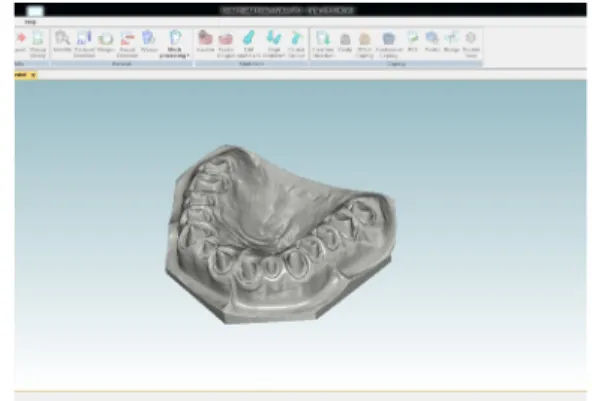Close the yellow document tab with its X

[x=33, y=75]
